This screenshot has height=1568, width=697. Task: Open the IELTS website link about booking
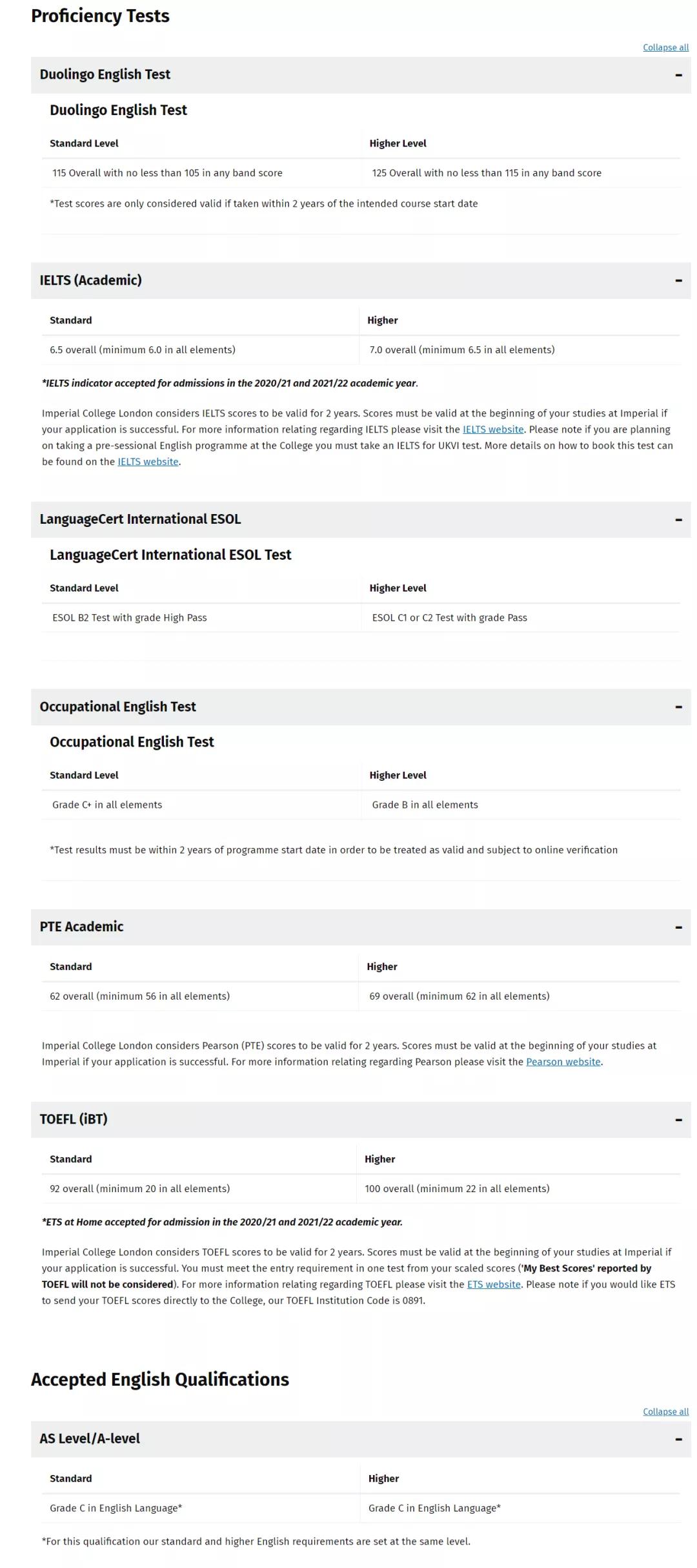pos(148,462)
